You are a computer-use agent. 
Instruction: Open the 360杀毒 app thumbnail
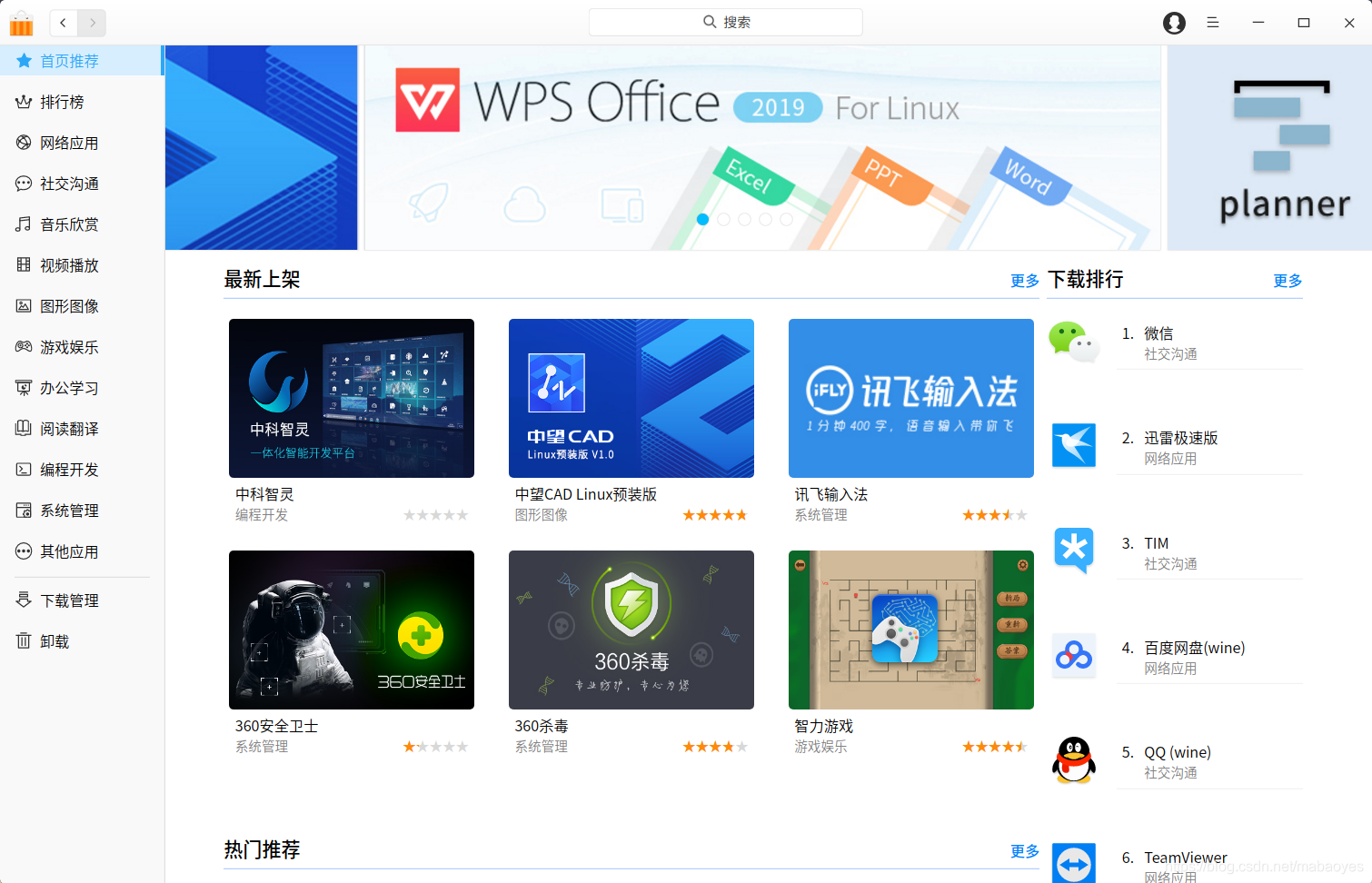(x=631, y=630)
